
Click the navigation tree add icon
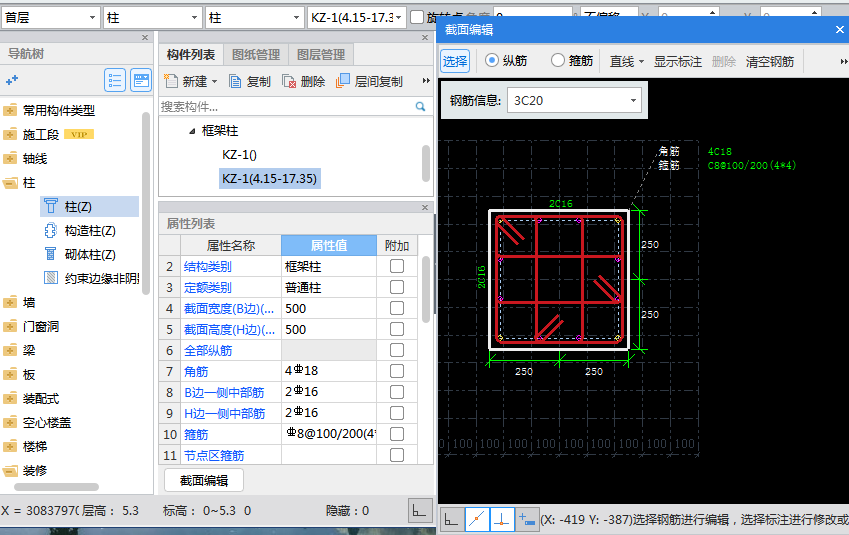coord(12,80)
